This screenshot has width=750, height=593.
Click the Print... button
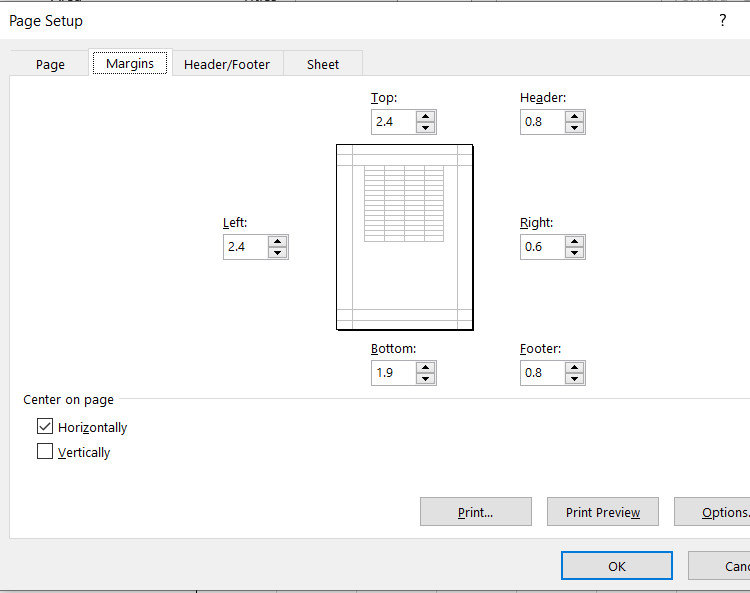(475, 512)
